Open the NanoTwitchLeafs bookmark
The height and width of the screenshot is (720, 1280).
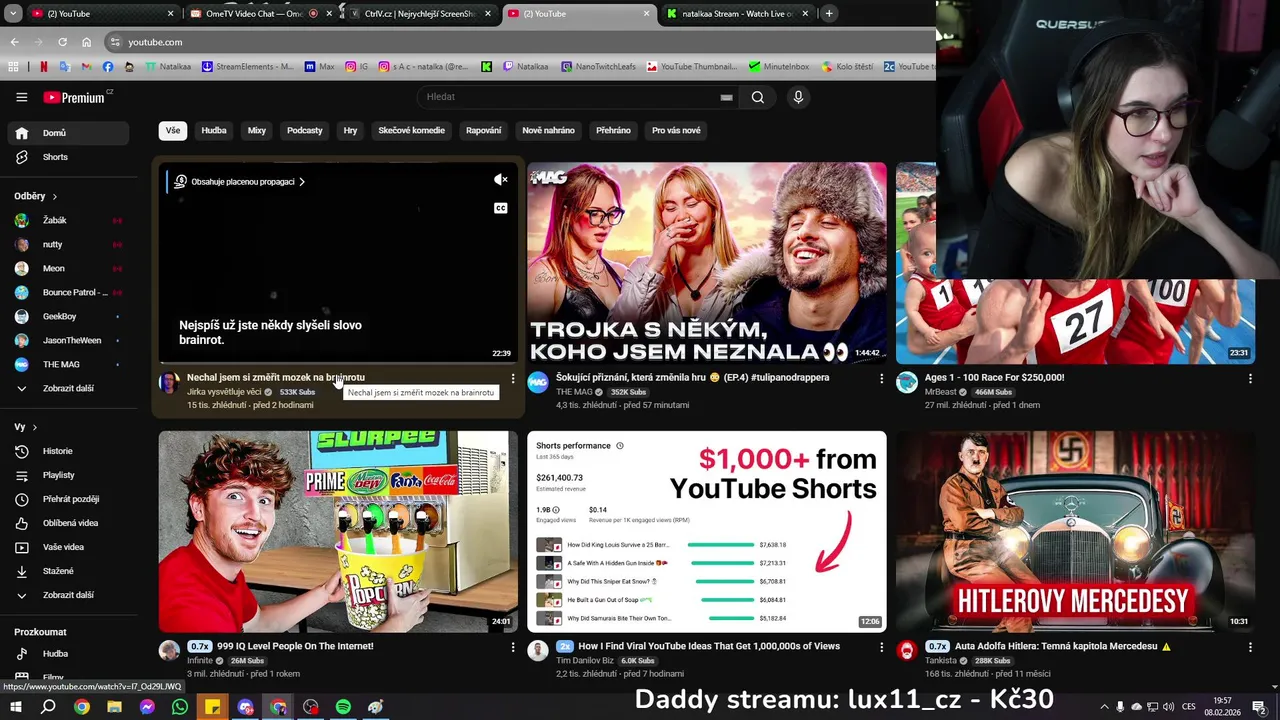[x=598, y=67]
